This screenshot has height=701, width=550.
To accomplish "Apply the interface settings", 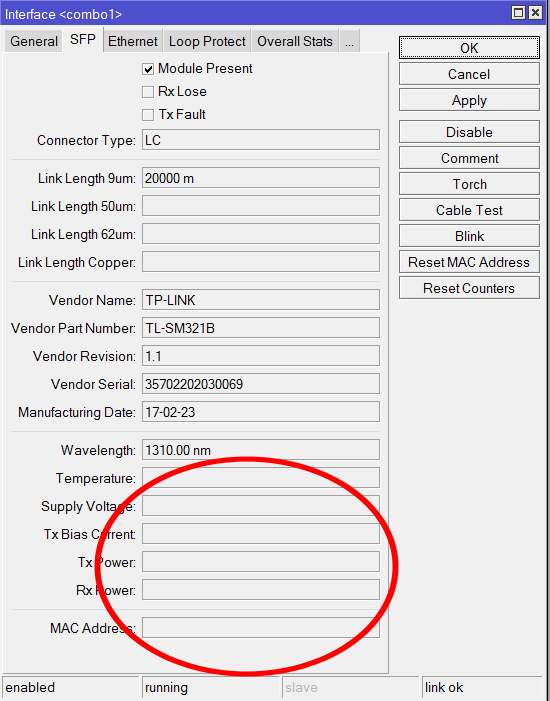I will [x=469, y=100].
